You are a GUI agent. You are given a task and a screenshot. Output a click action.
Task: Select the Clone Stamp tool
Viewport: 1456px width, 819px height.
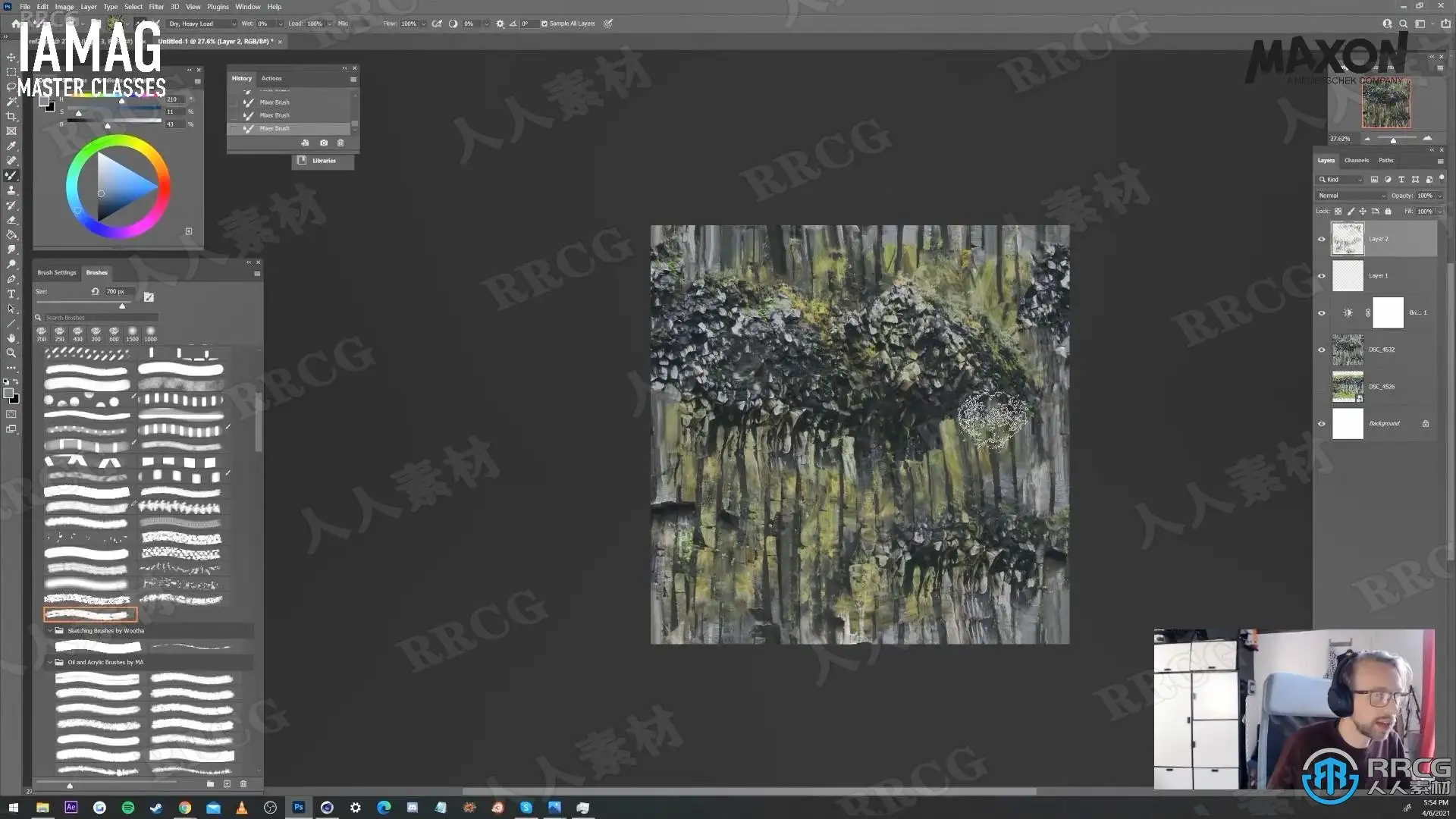(11, 190)
